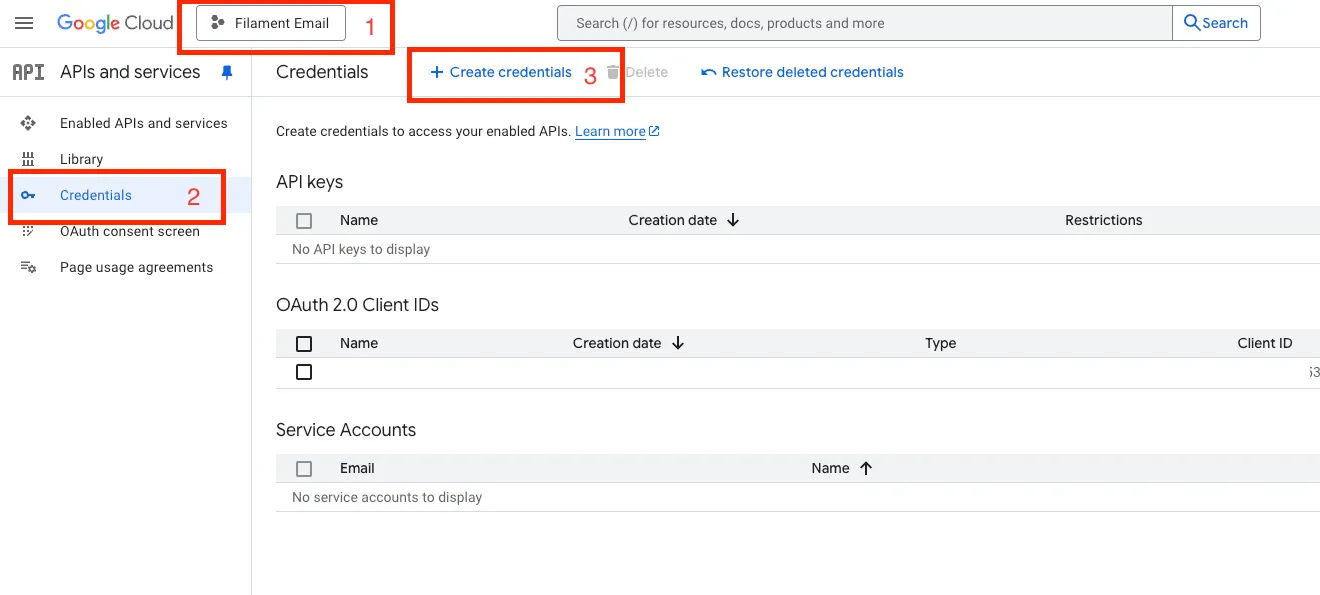This screenshot has width=1320, height=595.
Task: Click Create credentials
Action: [501, 72]
